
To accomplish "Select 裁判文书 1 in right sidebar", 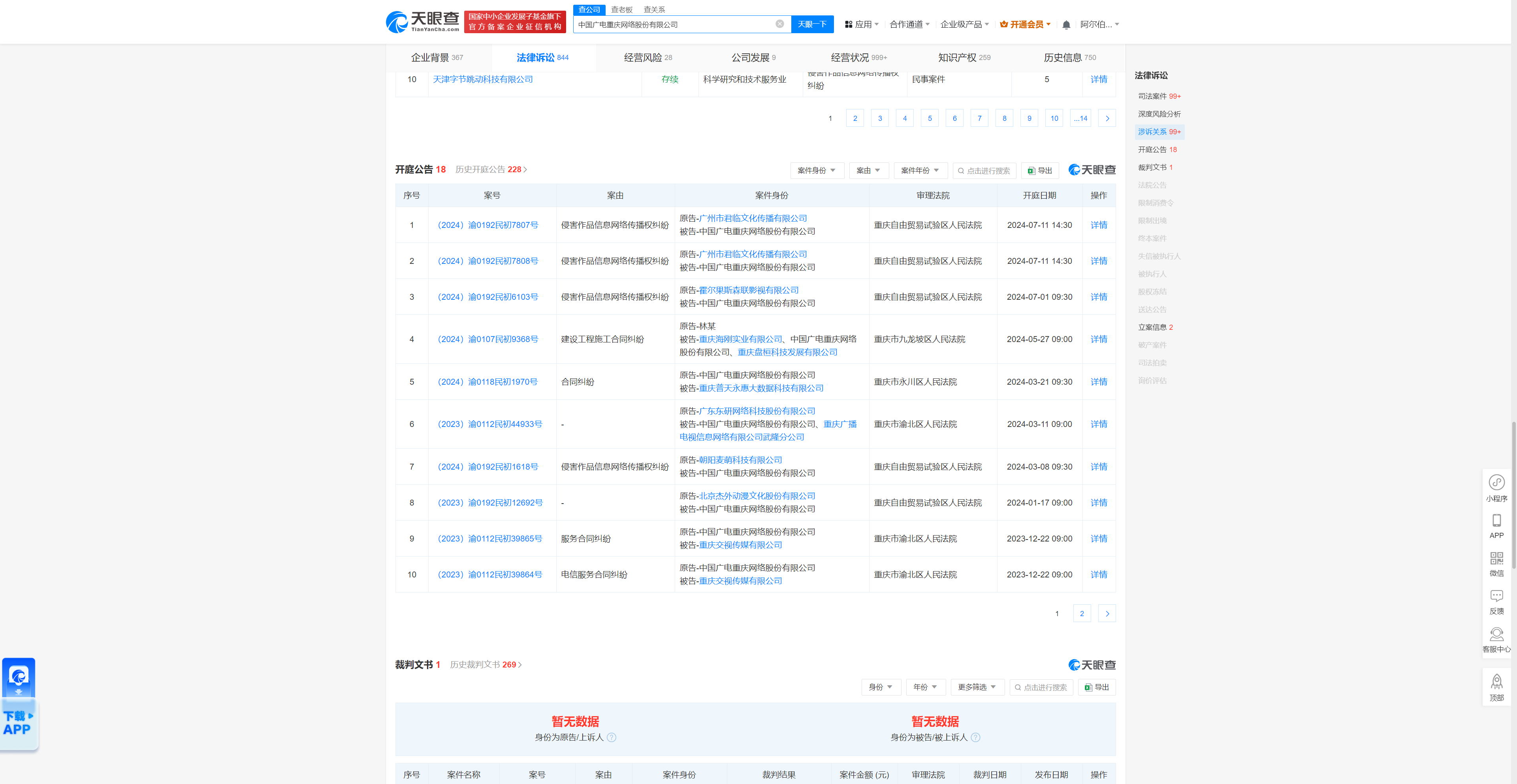I will (x=1155, y=167).
